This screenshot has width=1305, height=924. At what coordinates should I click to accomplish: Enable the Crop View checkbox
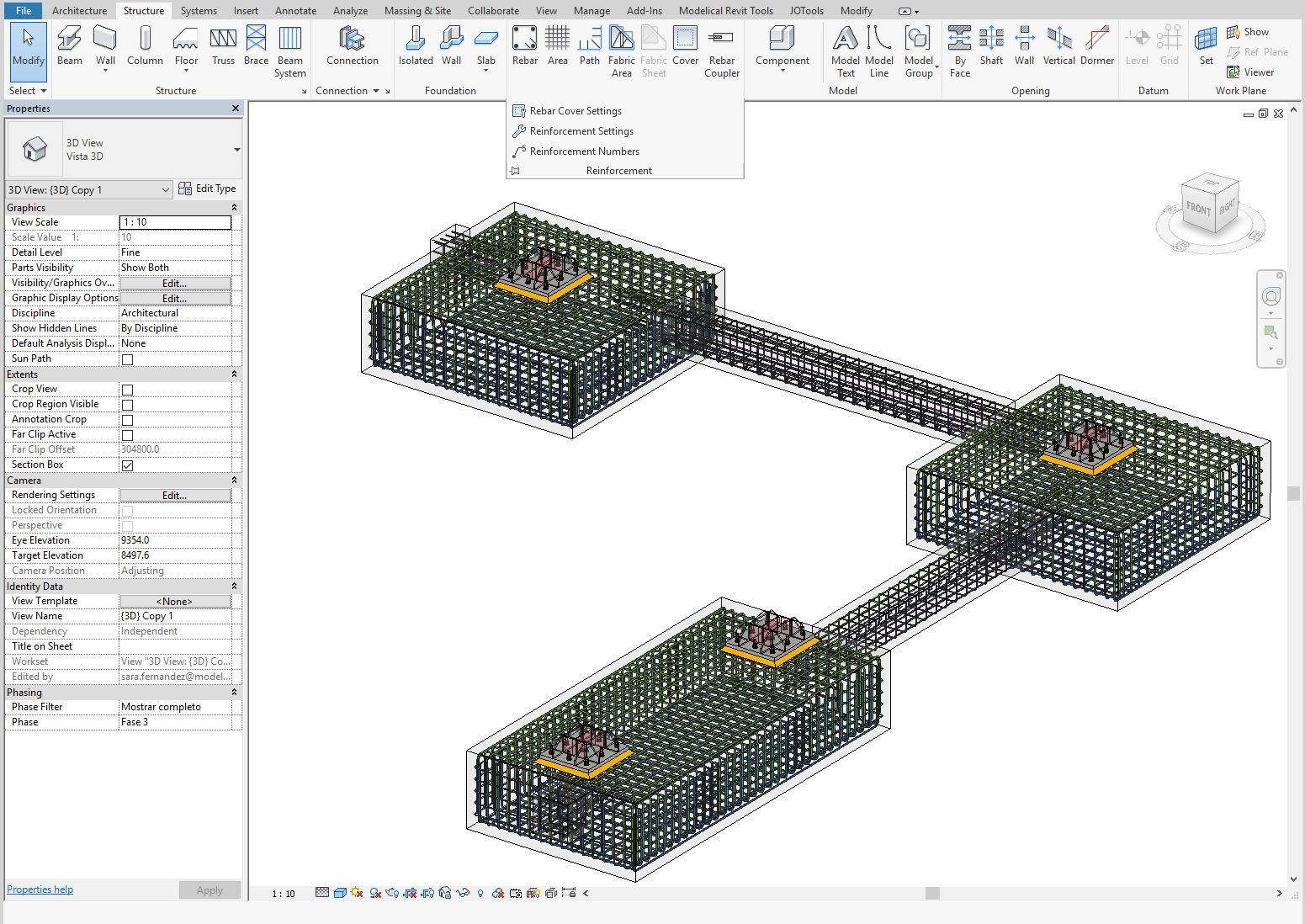pos(127,390)
